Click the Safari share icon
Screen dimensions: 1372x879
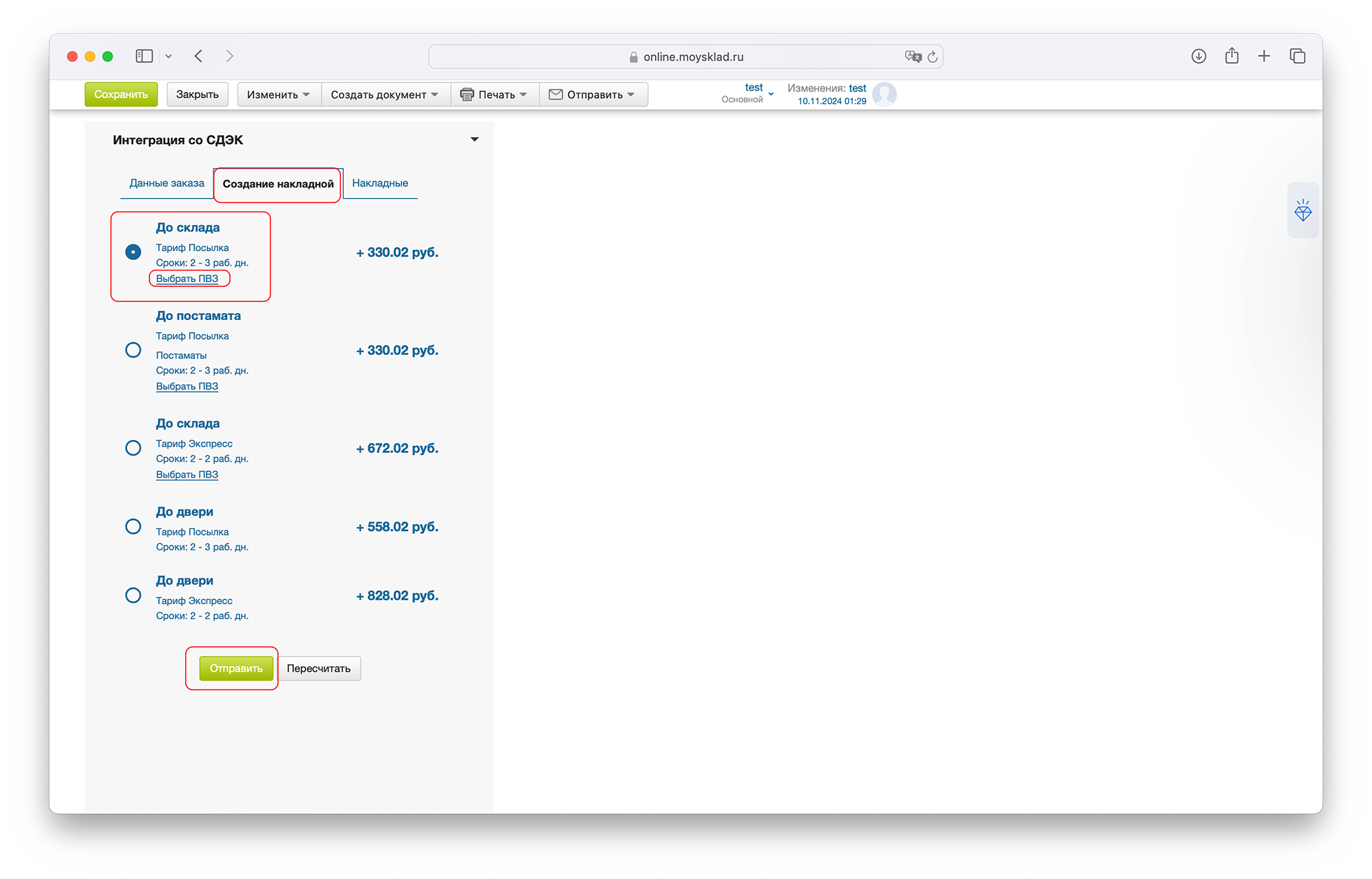[x=1231, y=56]
